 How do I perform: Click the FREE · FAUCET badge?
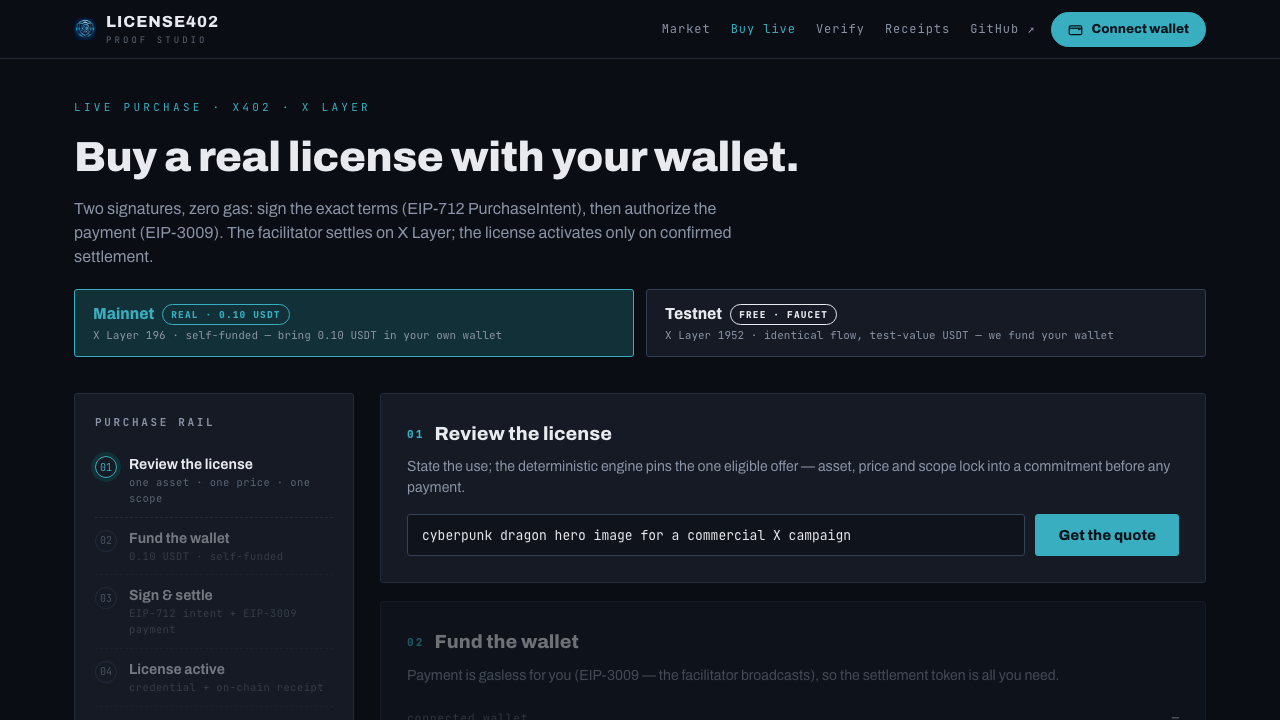783,314
